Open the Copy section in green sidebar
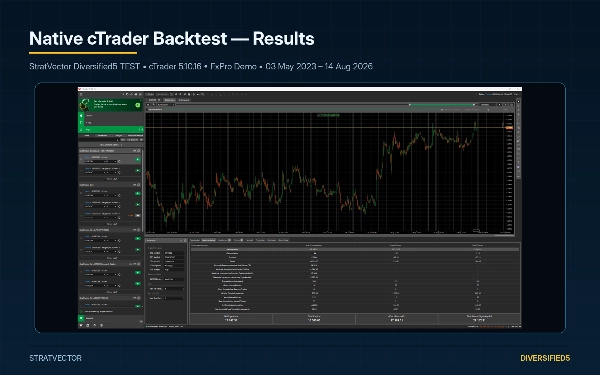This screenshot has width=600, height=375. pyautogui.click(x=111, y=122)
